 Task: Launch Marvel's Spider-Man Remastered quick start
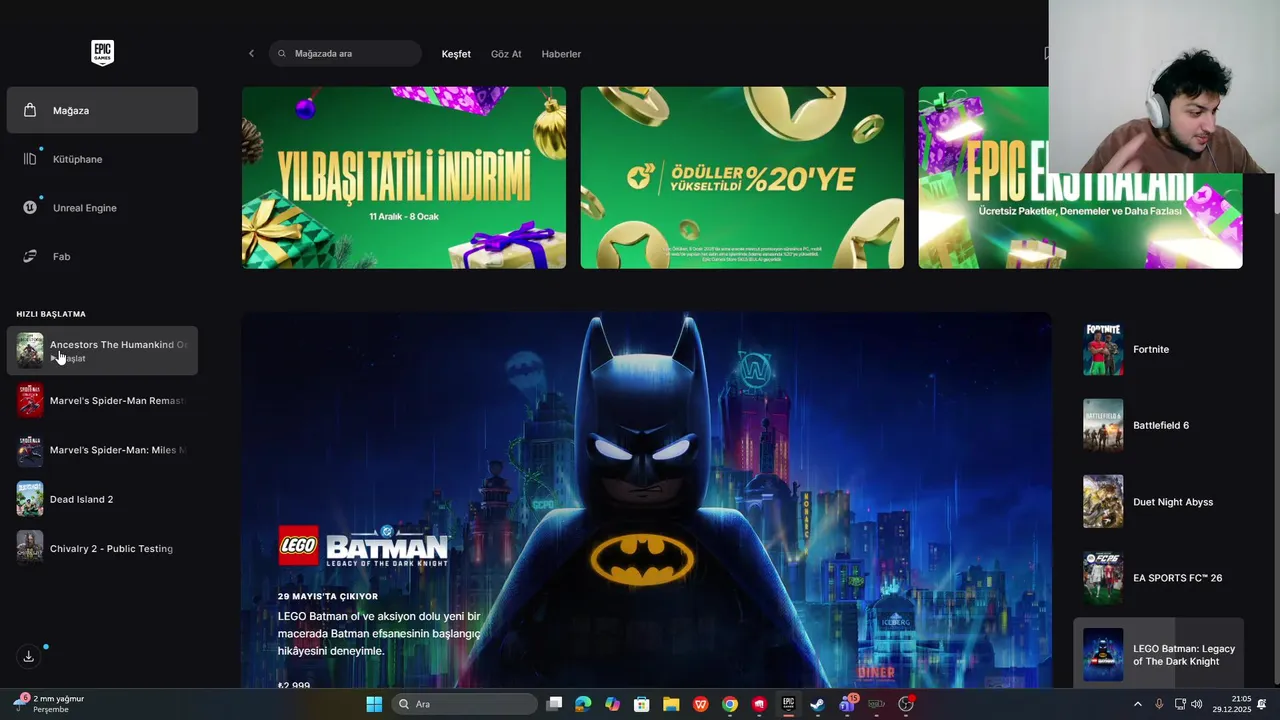pyautogui.click(x=102, y=400)
